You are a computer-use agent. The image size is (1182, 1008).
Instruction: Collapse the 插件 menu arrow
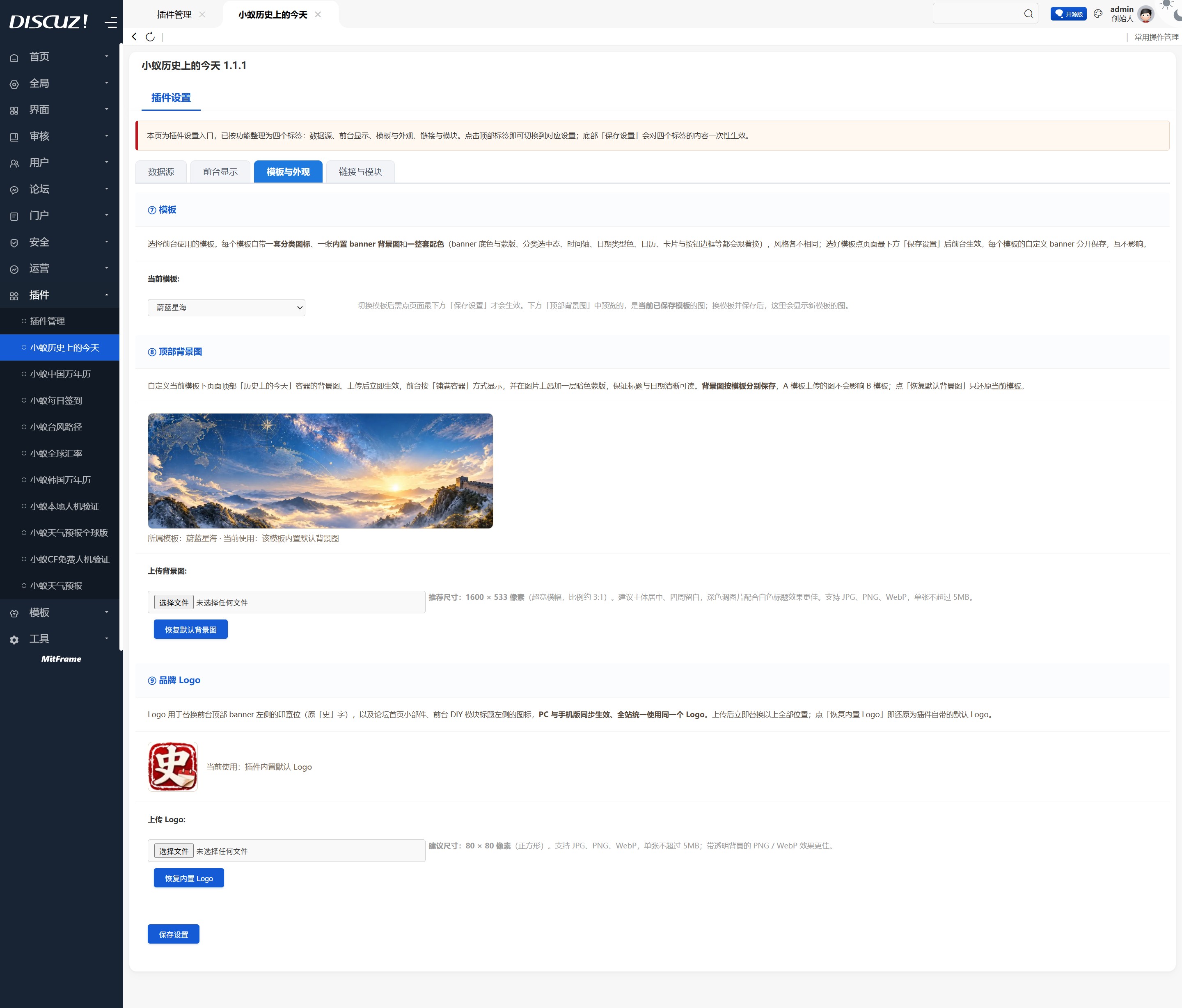coord(107,295)
